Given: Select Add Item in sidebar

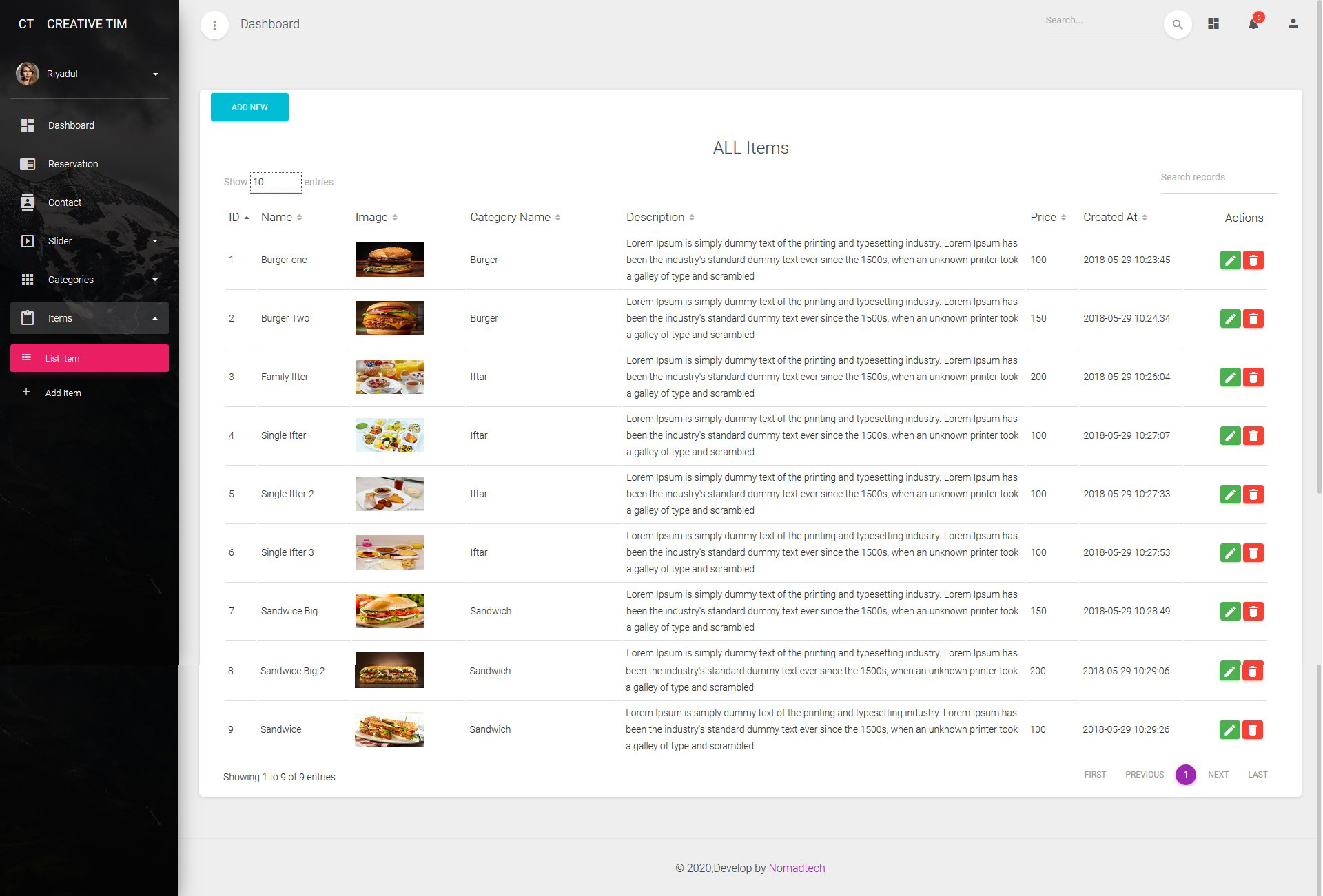Looking at the screenshot, I should coord(63,393).
